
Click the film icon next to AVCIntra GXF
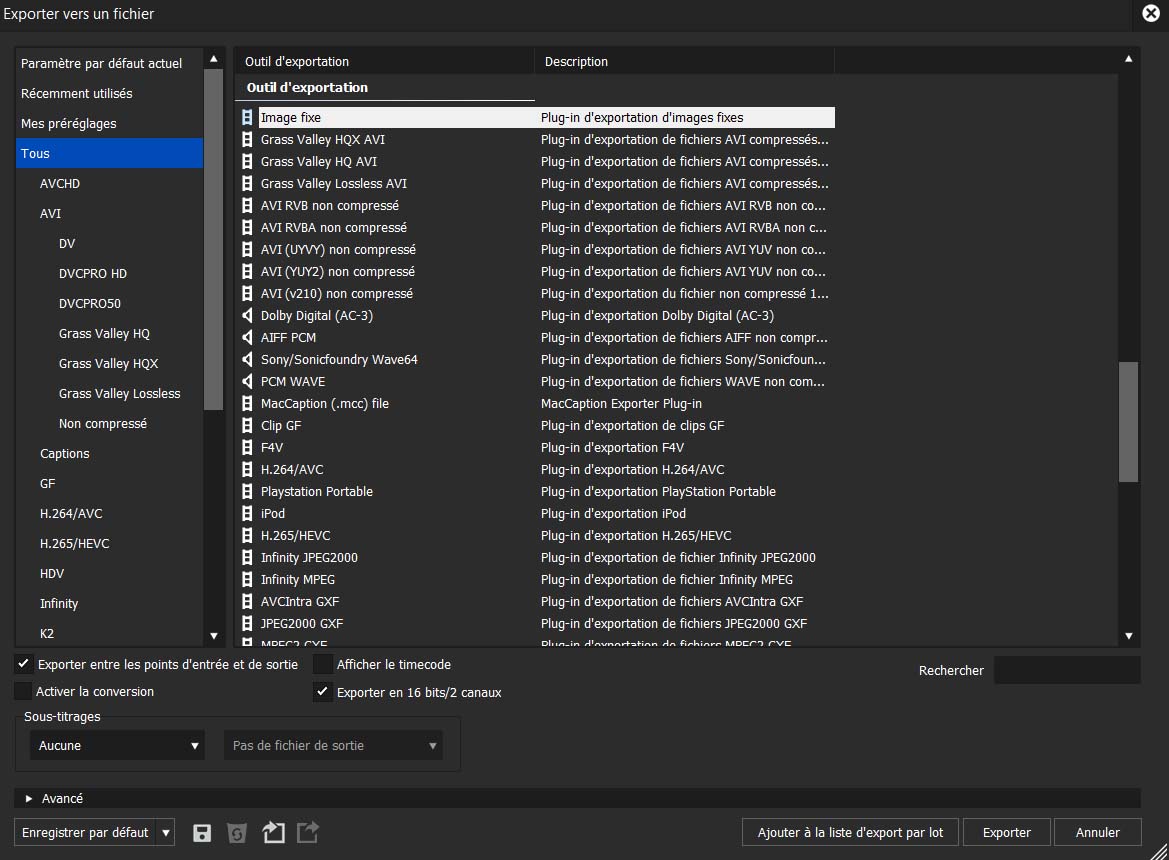[x=248, y=601]
